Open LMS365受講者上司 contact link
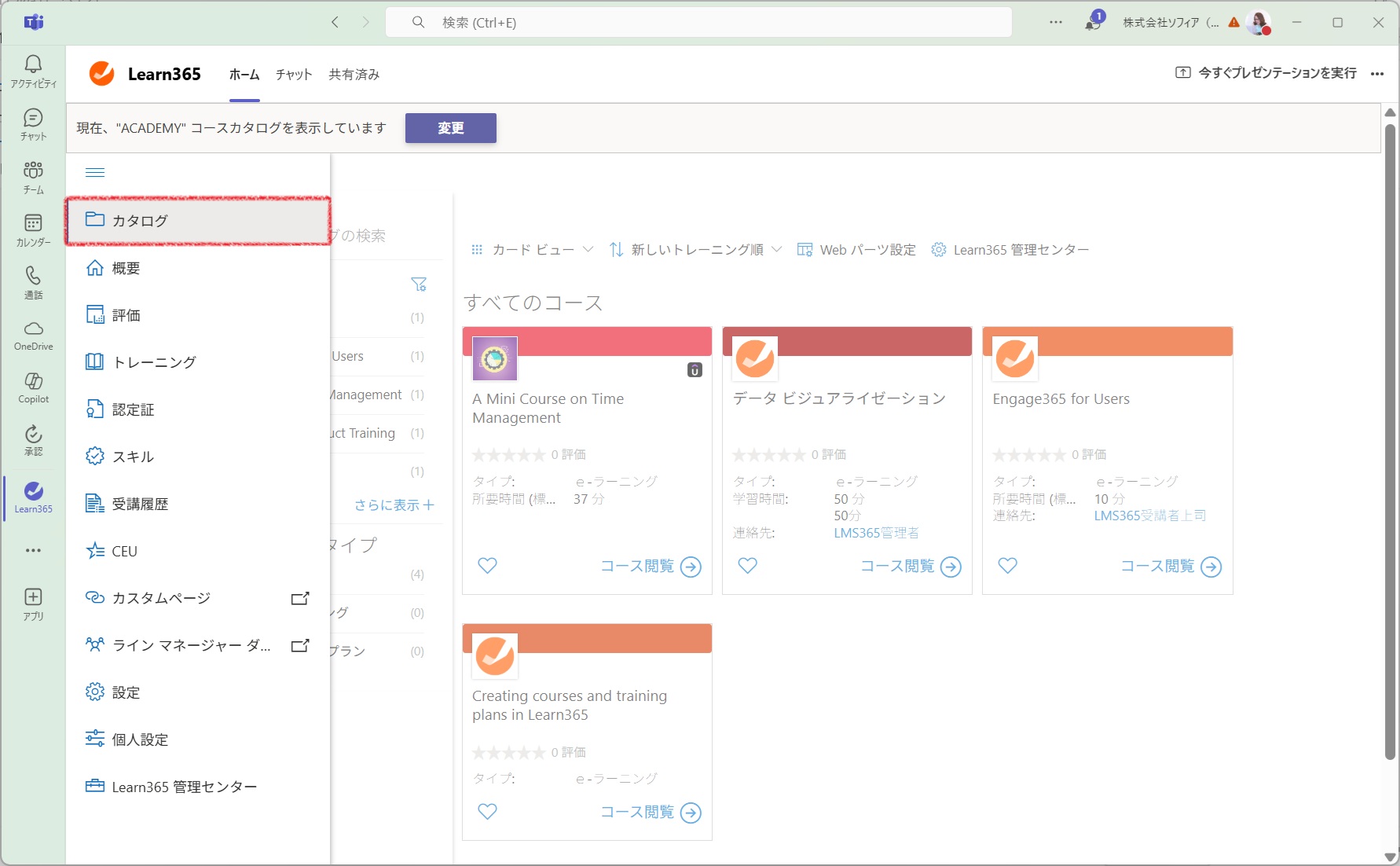 click(1149, 516)
